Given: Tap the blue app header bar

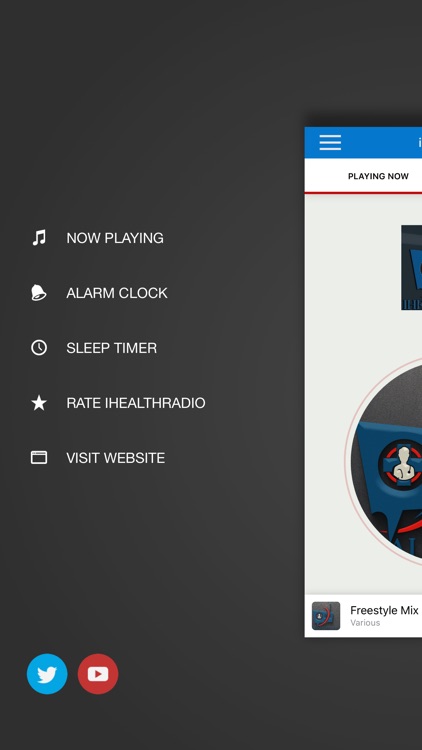Looking at the screenshot, I should tap(364, 143).
